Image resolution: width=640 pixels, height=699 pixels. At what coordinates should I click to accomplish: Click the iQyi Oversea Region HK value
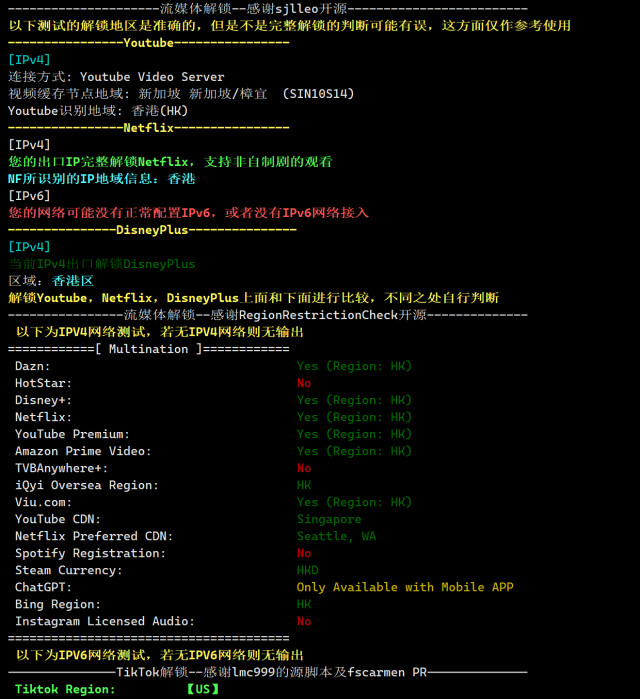pos(304,485)
